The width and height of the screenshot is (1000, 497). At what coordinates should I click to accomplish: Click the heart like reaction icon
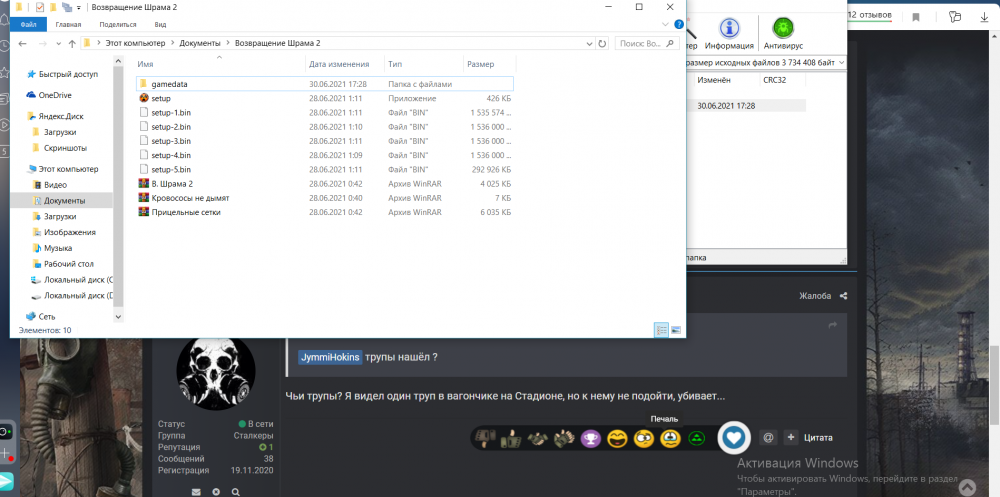pos(735,437)
